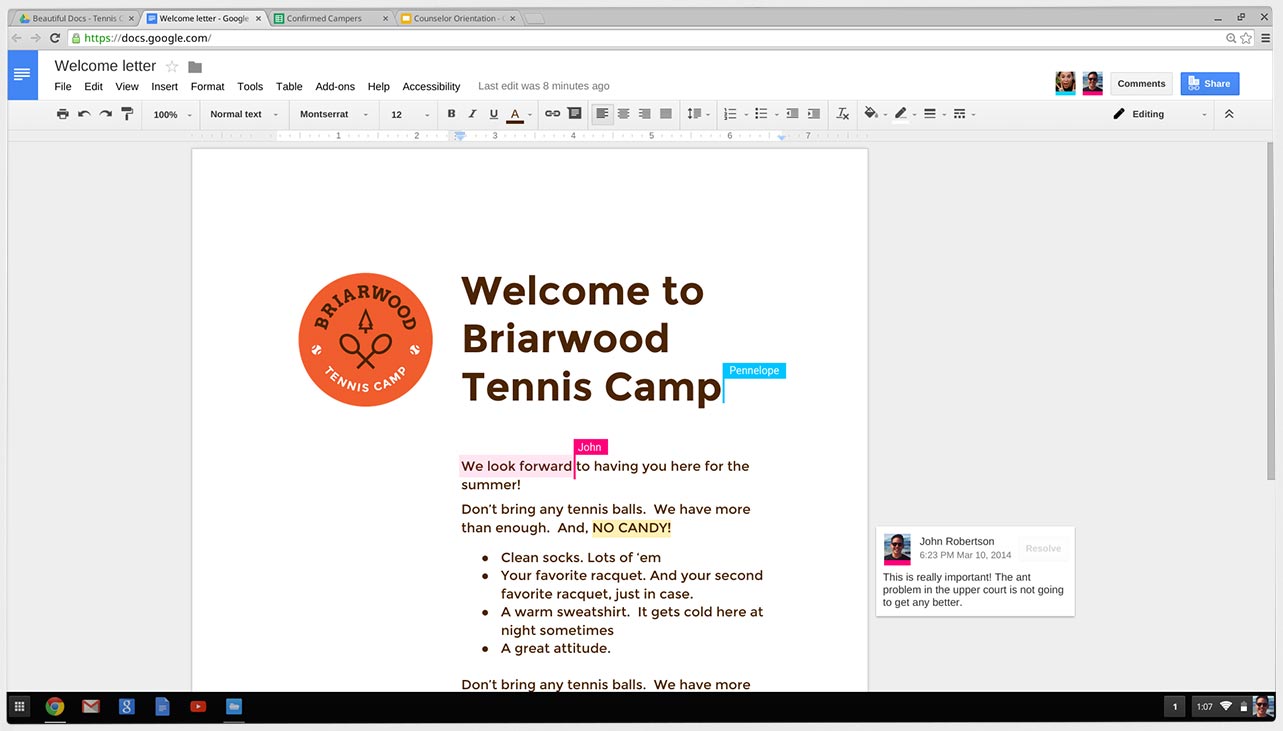
Task: Click the blue Share button
Action: [1209, 84]
